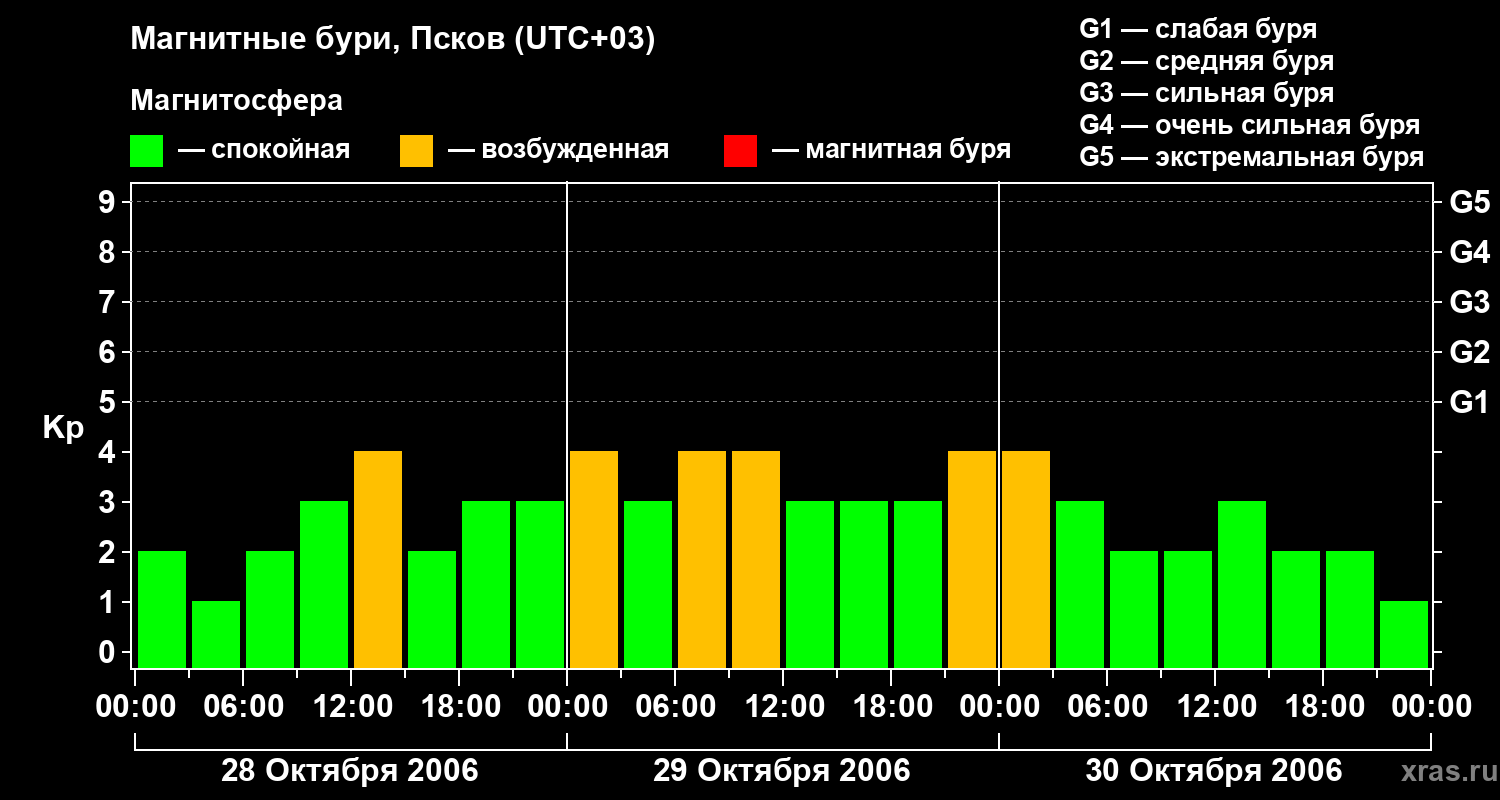This screenshot has width=1500, height=800.
Task: Click the first orange bar on 29 October
Action: tap(594, 559)
